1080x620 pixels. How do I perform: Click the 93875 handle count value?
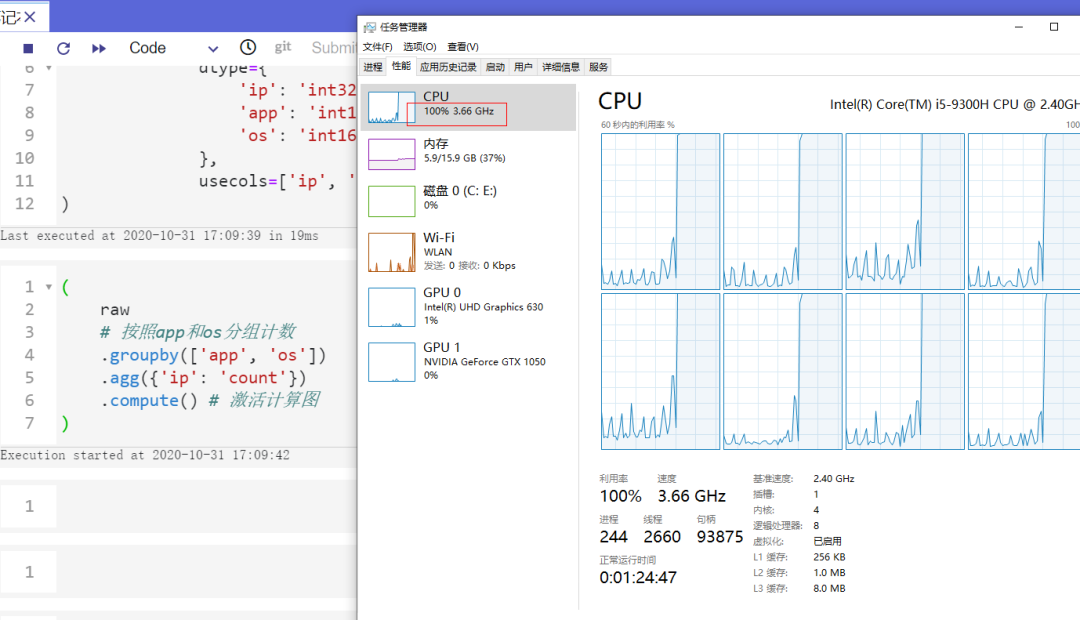point(720,537)
